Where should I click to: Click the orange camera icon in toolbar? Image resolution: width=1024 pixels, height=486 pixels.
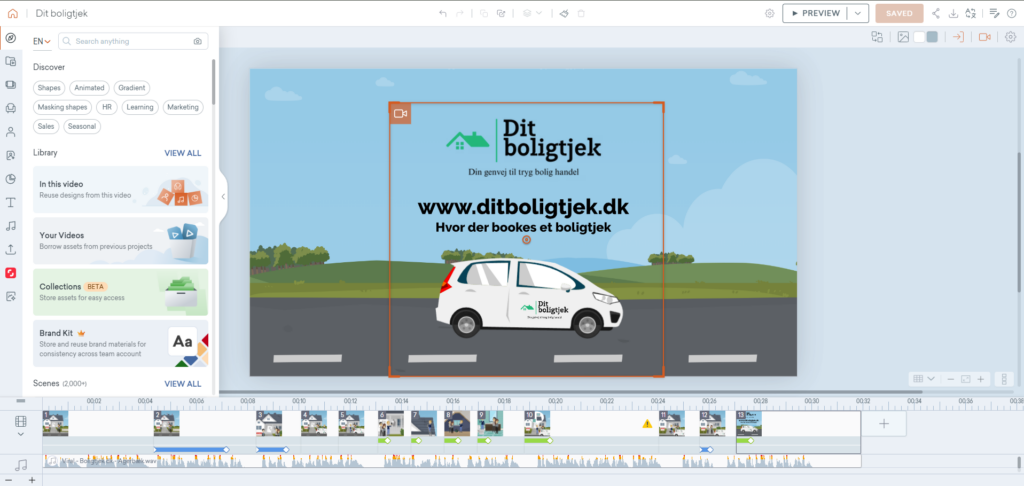(985, 37)
